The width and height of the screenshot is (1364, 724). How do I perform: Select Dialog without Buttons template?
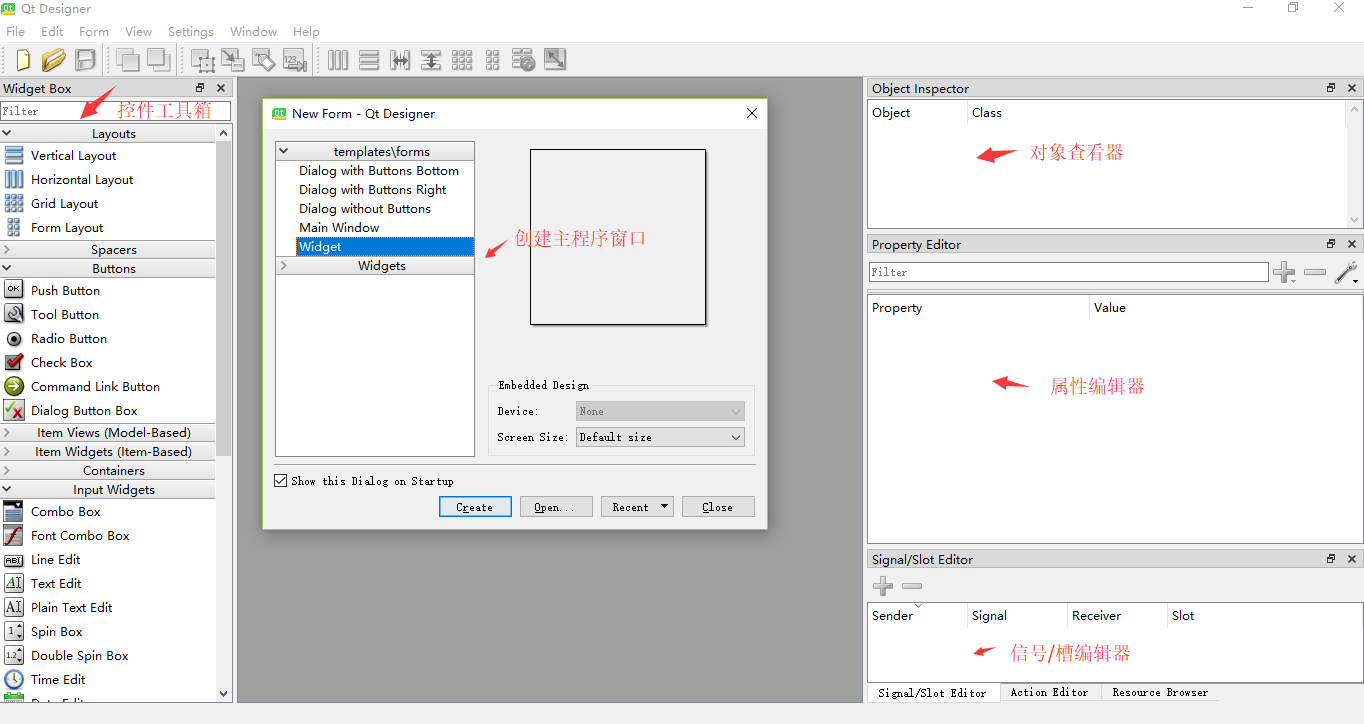point(364,209)
